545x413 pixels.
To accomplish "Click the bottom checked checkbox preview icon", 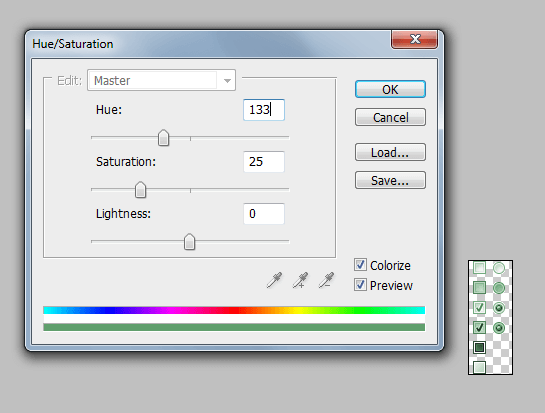I will pyautogui.click(x=479, y=327).
